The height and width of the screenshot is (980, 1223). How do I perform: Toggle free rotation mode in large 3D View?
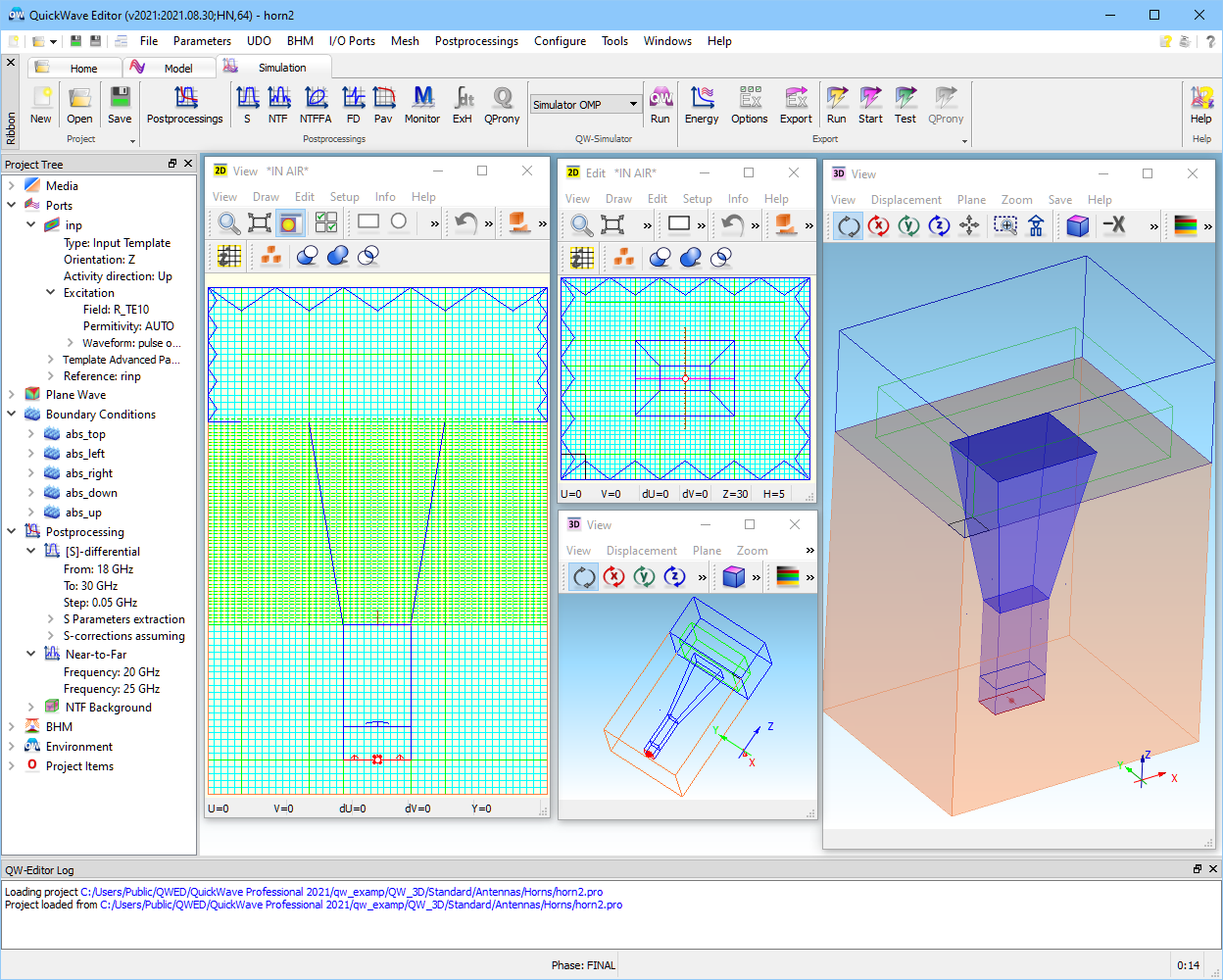[849, 226]
